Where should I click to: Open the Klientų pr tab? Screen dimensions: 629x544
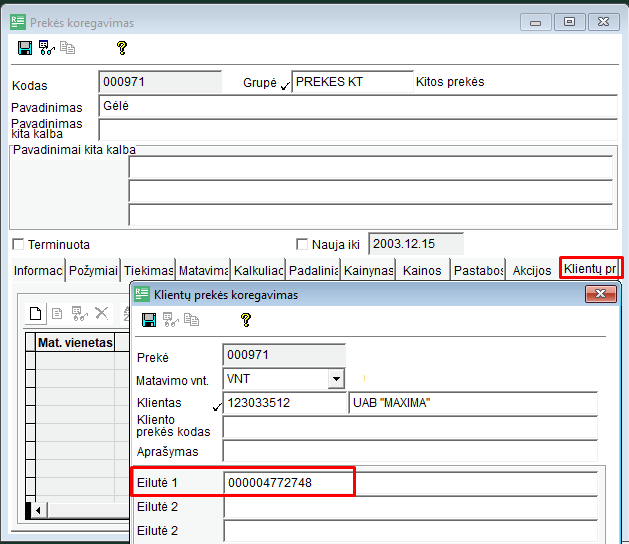pos(590,268)
